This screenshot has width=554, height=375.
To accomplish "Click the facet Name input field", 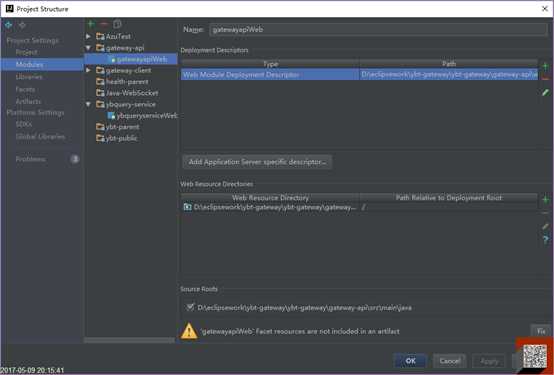I will [378, 30].
